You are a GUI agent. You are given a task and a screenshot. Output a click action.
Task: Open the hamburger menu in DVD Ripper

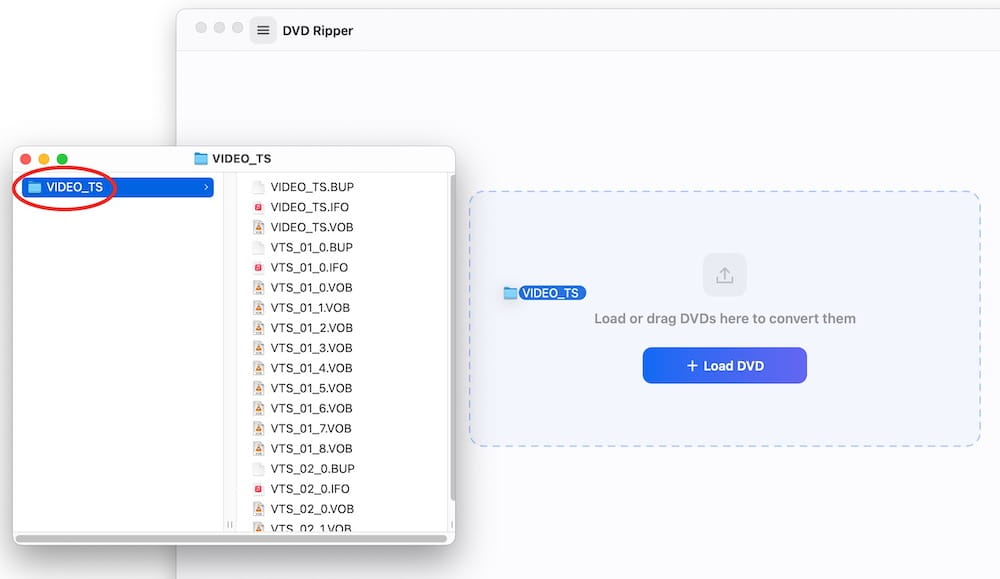point(263,30)
